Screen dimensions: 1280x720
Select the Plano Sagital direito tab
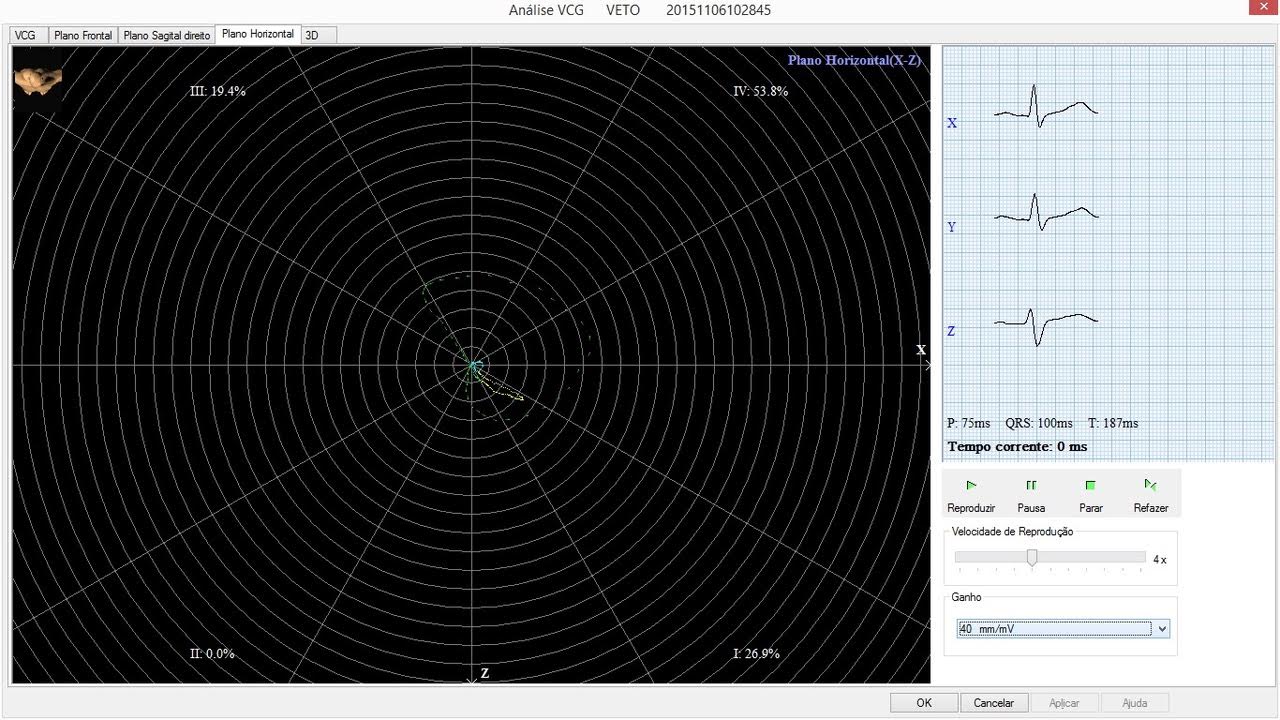[x=167, y=35]
